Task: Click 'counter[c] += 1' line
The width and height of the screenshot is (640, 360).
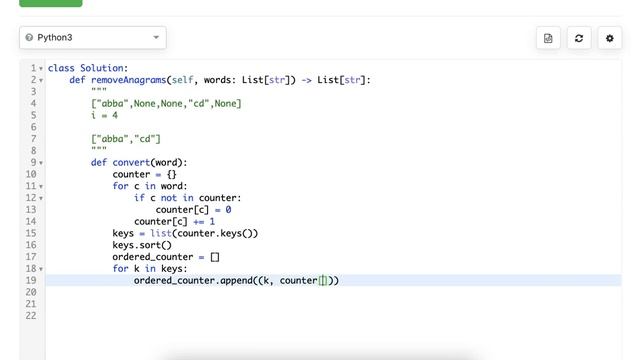Action: pyautogui.click(x=174, y=222)
